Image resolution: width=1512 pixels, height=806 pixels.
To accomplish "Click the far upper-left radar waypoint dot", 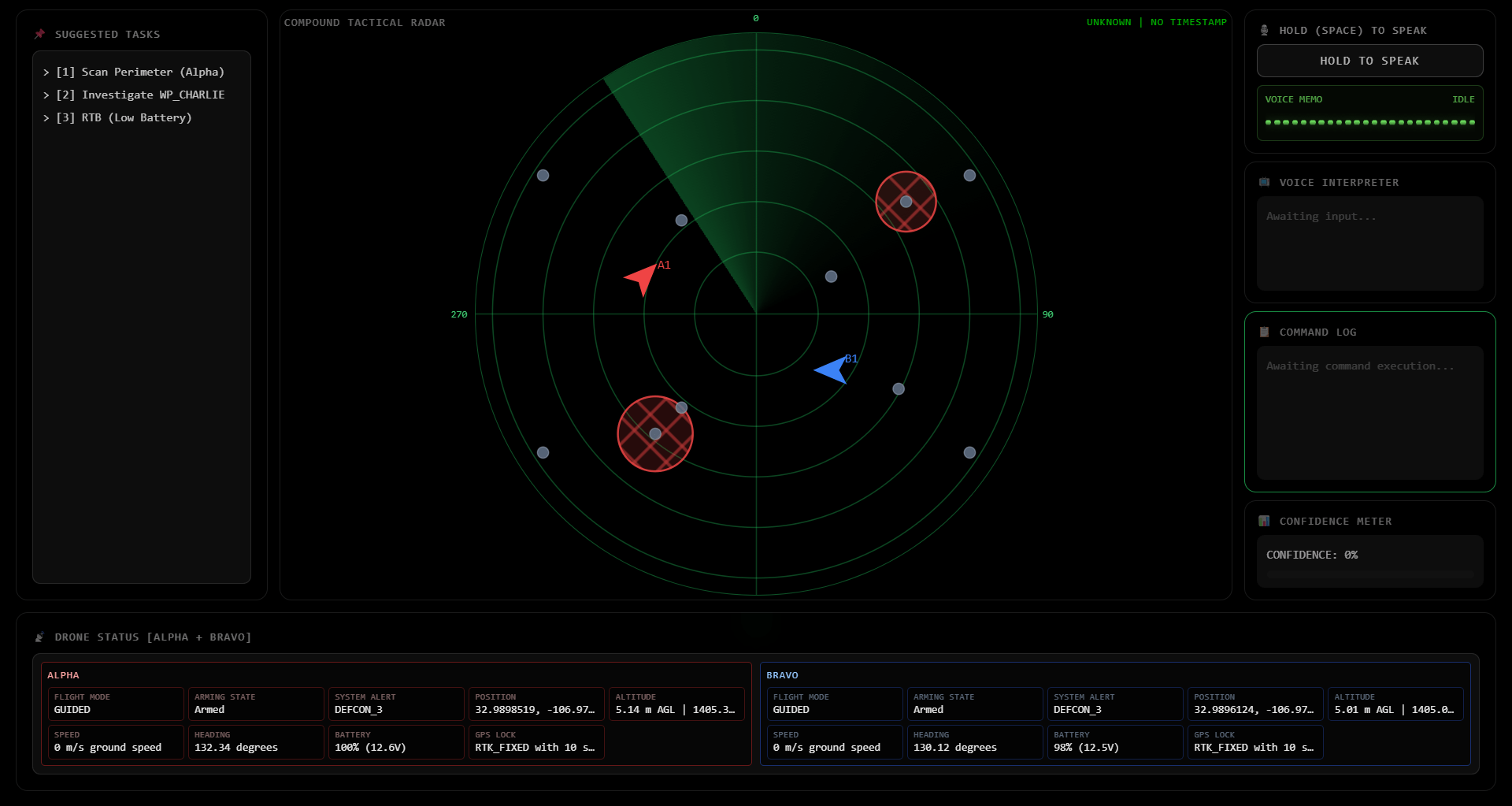I will (543, 175).
